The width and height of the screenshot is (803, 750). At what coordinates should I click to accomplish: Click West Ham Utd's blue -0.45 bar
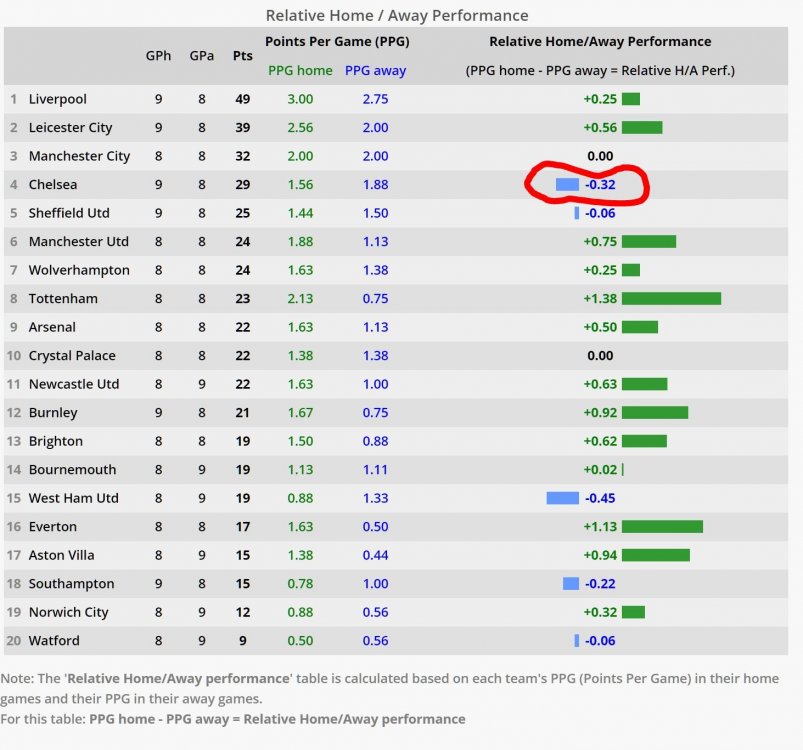562,498
